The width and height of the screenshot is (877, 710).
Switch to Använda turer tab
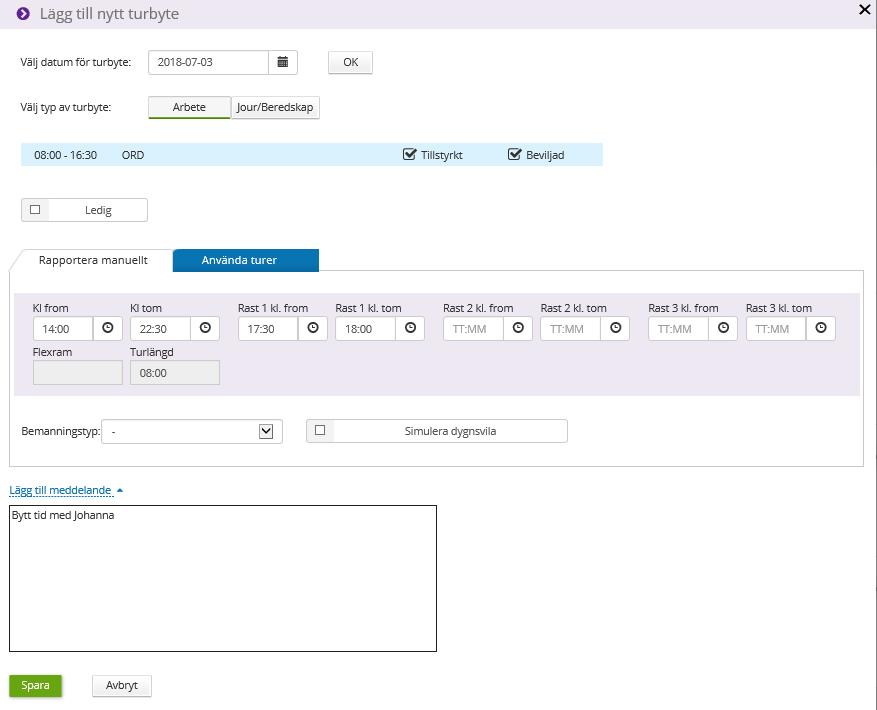246,260
